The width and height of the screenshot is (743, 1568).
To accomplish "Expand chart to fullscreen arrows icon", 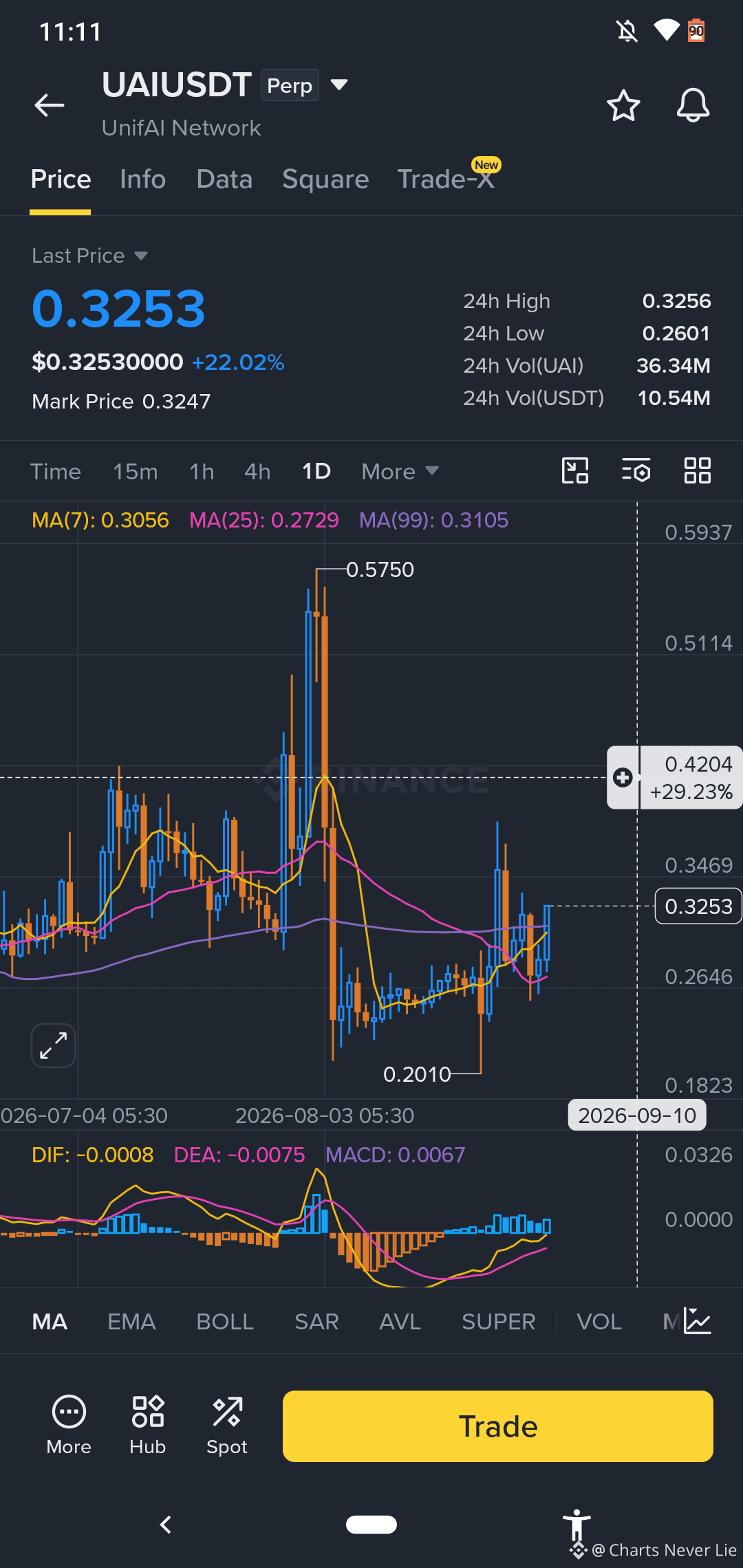I will [54, 1045].
